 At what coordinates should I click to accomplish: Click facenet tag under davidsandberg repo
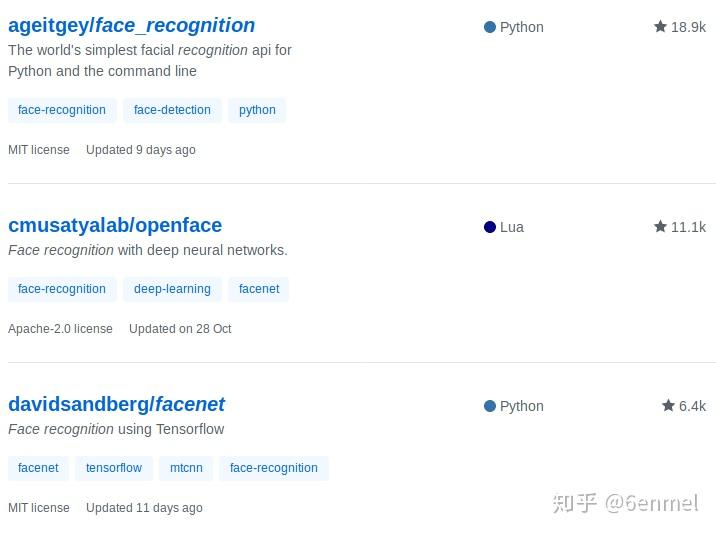point(38,468)
